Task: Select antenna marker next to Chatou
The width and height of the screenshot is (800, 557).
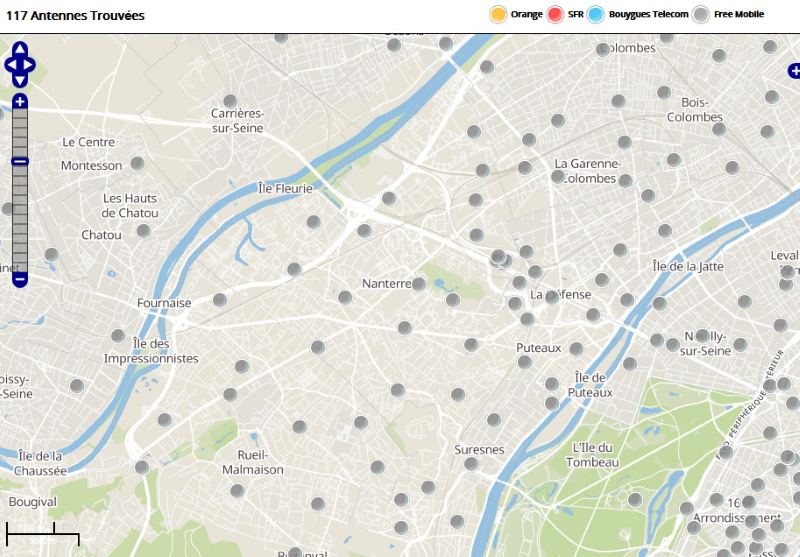Action: pyautogui.click(x=144, y=231)
